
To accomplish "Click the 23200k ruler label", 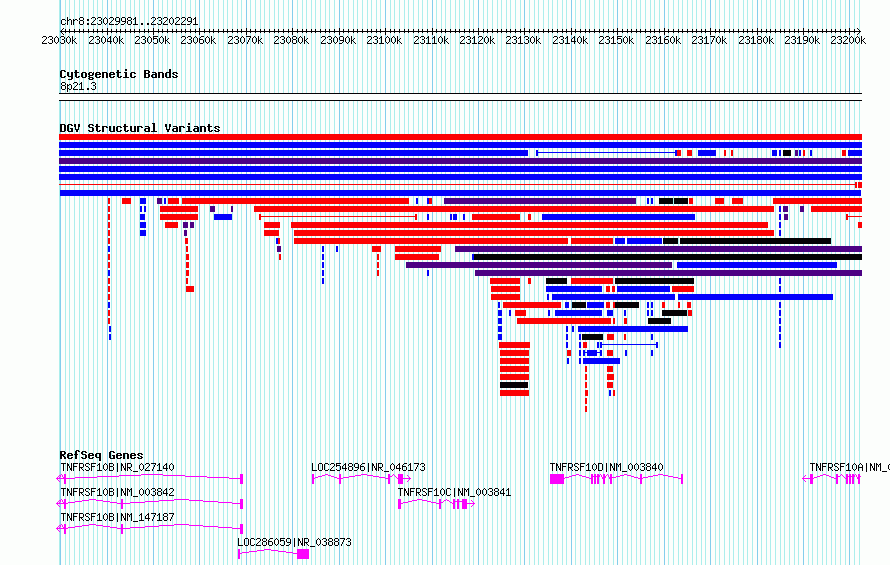I will (848, 40).
